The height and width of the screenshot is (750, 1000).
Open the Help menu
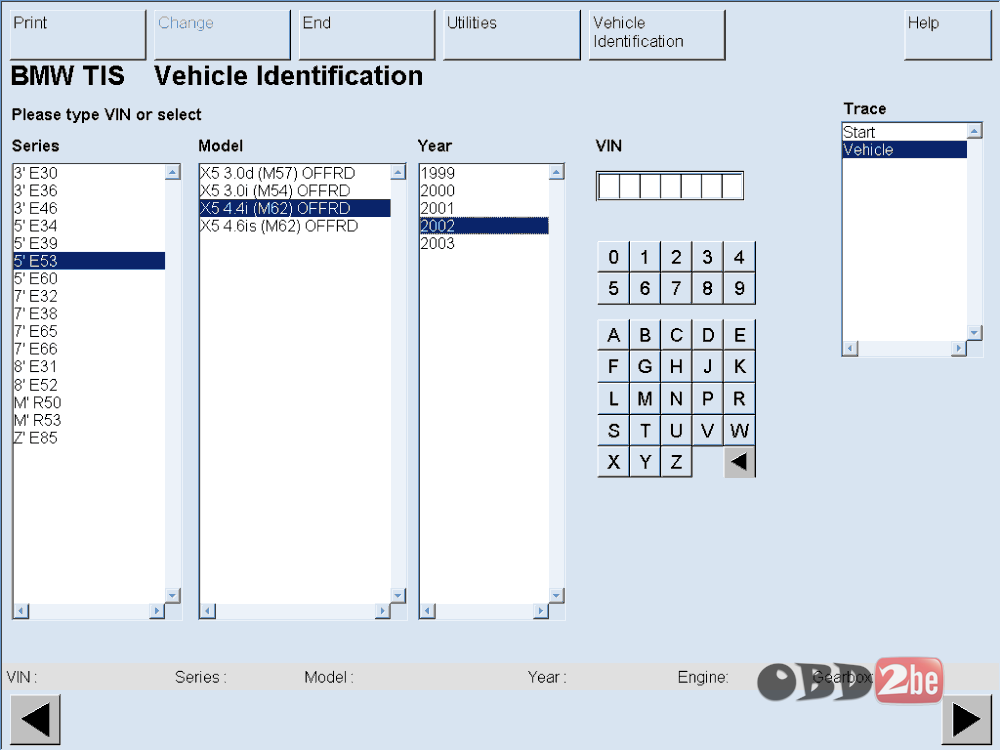[x=948, y=35]
